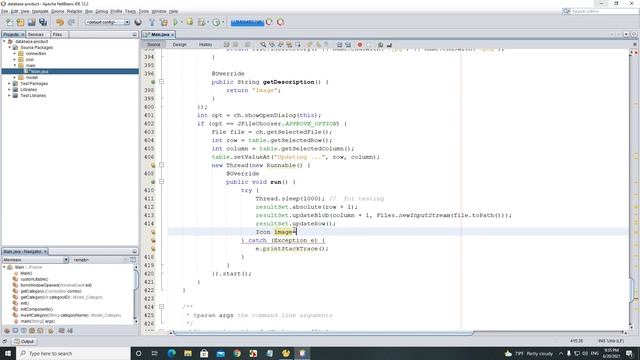Select Test Libraries in project tree
640x360 pixels.
[x=33, y=96]
